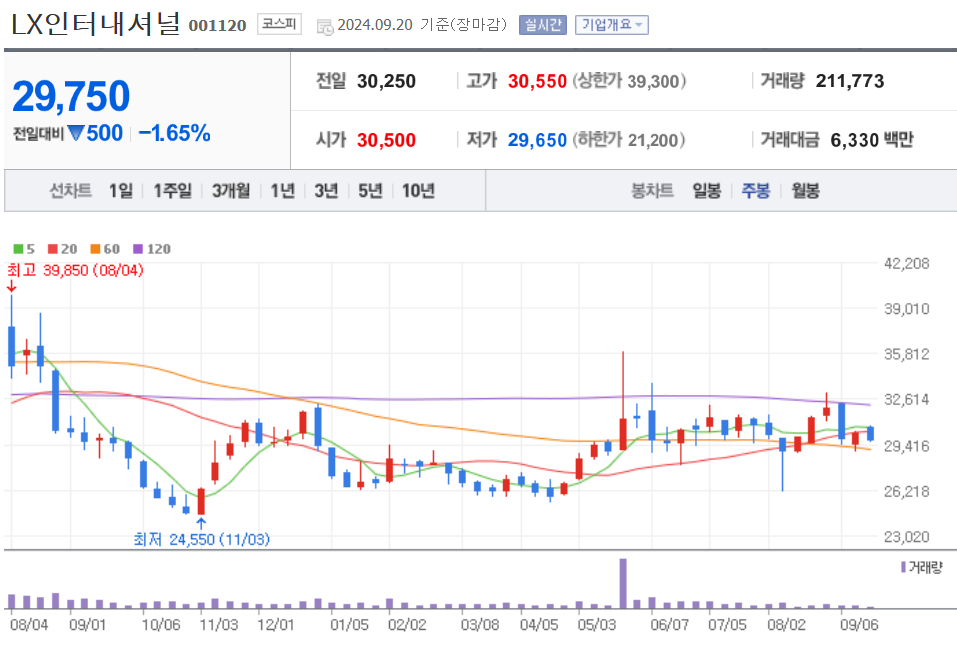Click the 최저 24,550 (11/03) label
The height and width of the screenshot is (654, 957).
tap(201, 539)
